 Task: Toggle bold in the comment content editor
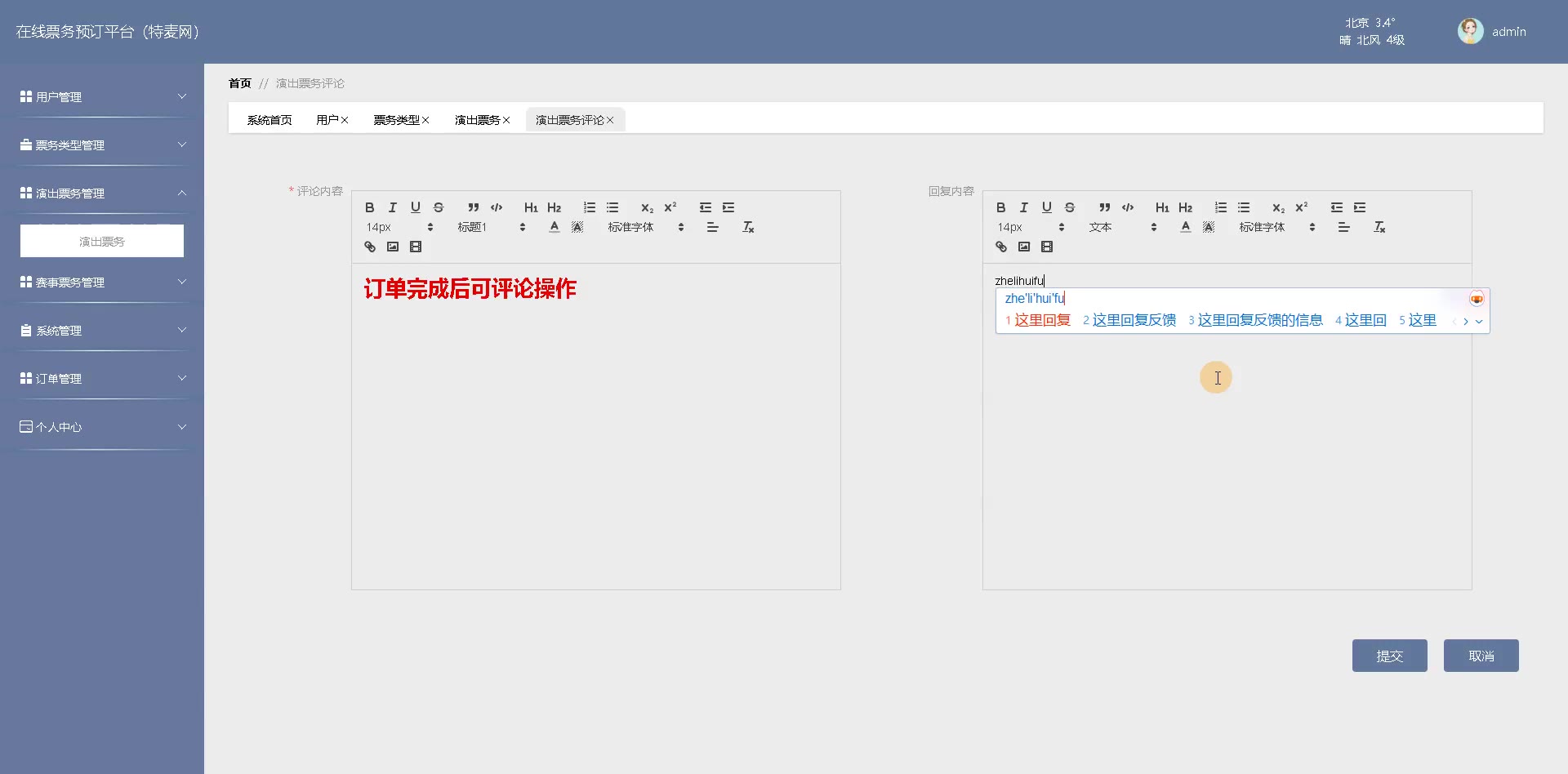pos(370,207)
